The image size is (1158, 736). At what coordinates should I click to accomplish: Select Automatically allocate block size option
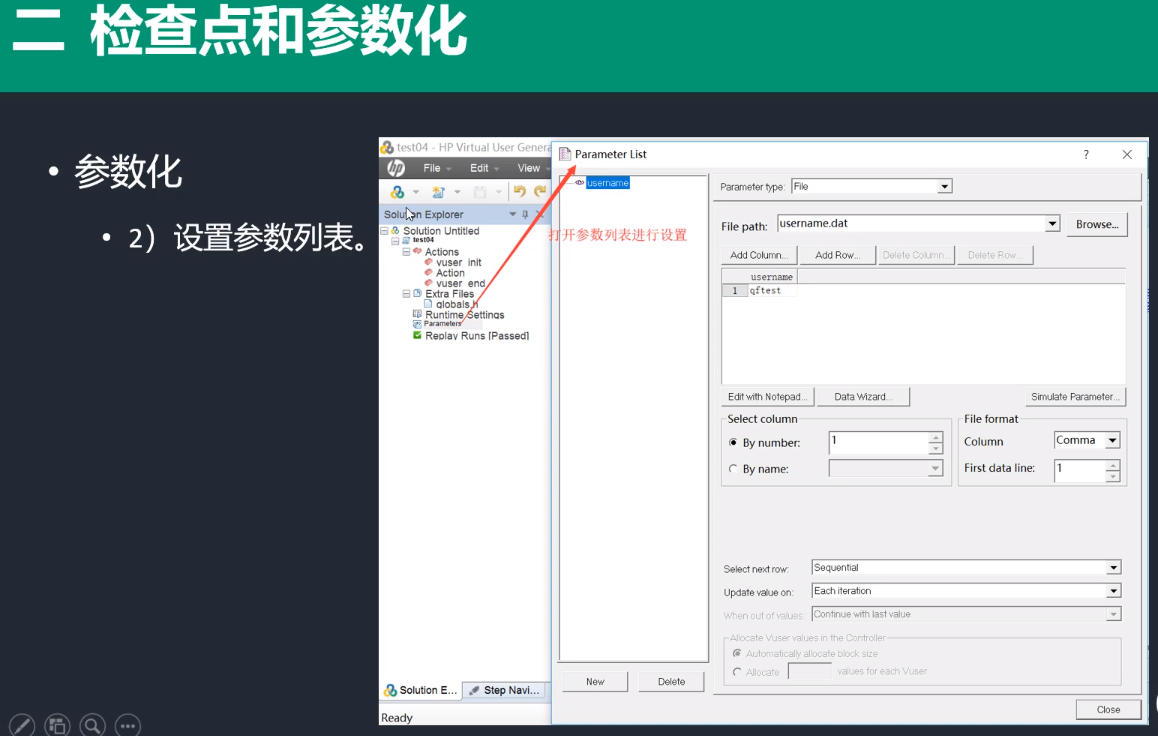pyautogui.click(x=737, y=653)
